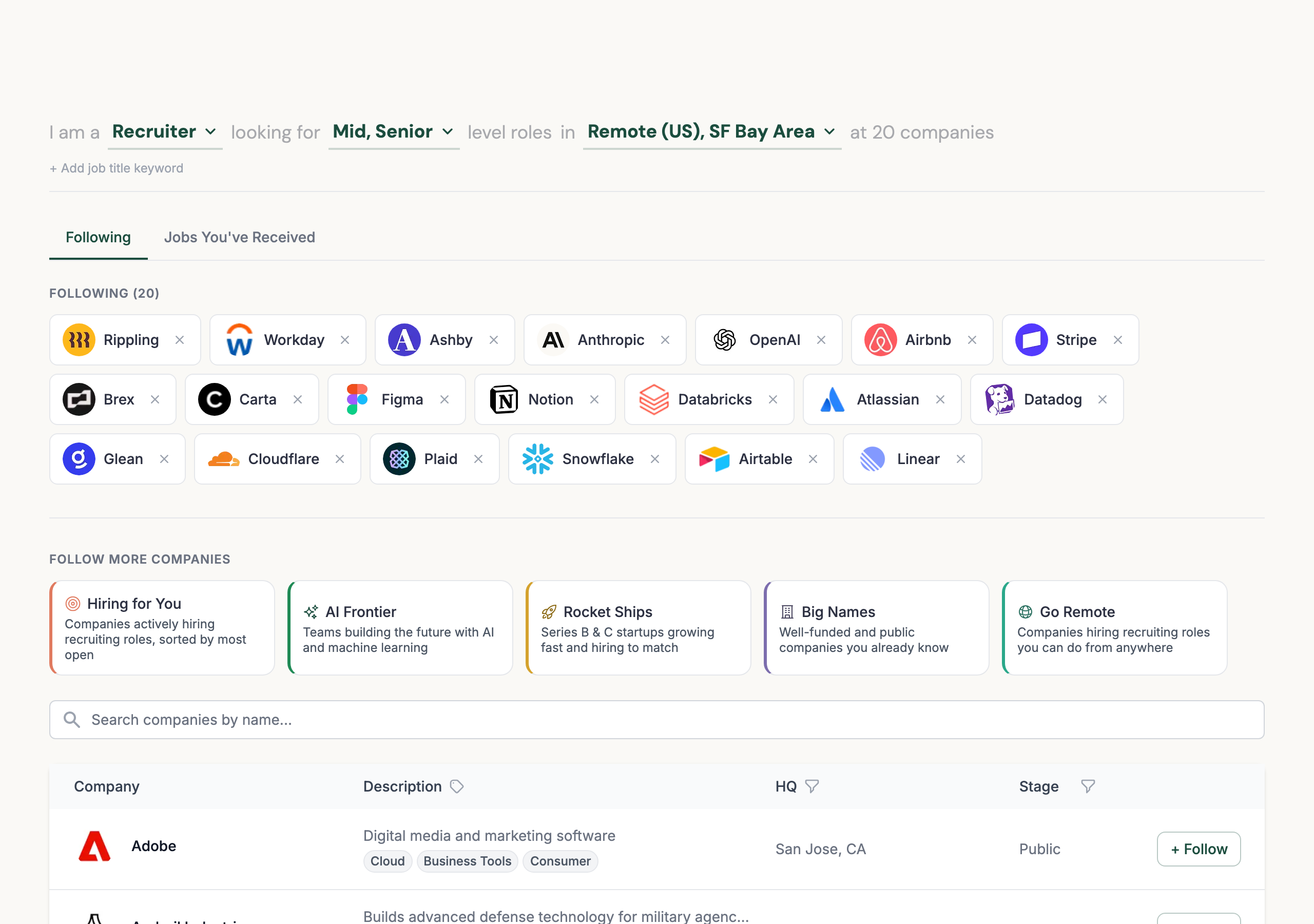1314x924 pixels.
Task: Click + Add job title keyword
Action: click(x=117, y=168)
